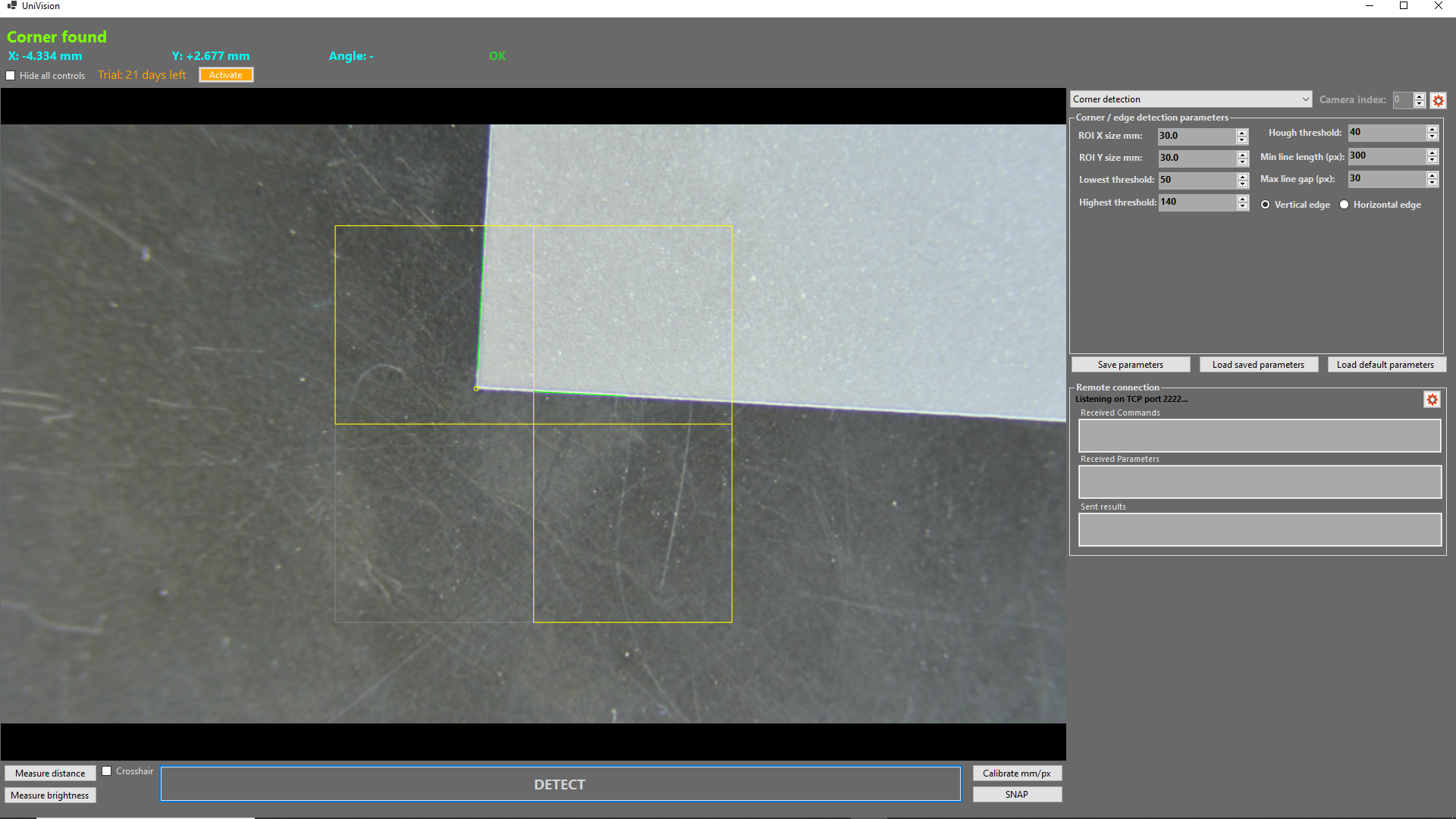Select Horizontal edge radio button
This screenshot has height=819, width=1456.
coord(1344,205)
